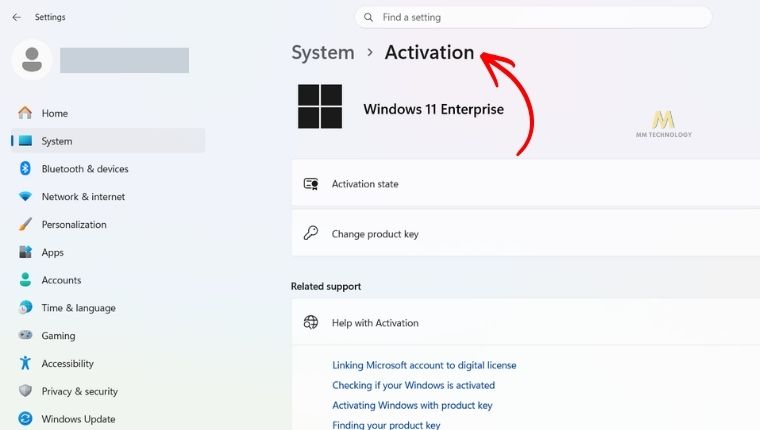Open Activating Windows with product key link
Screen dimensions: 760x430
(412, 405)
